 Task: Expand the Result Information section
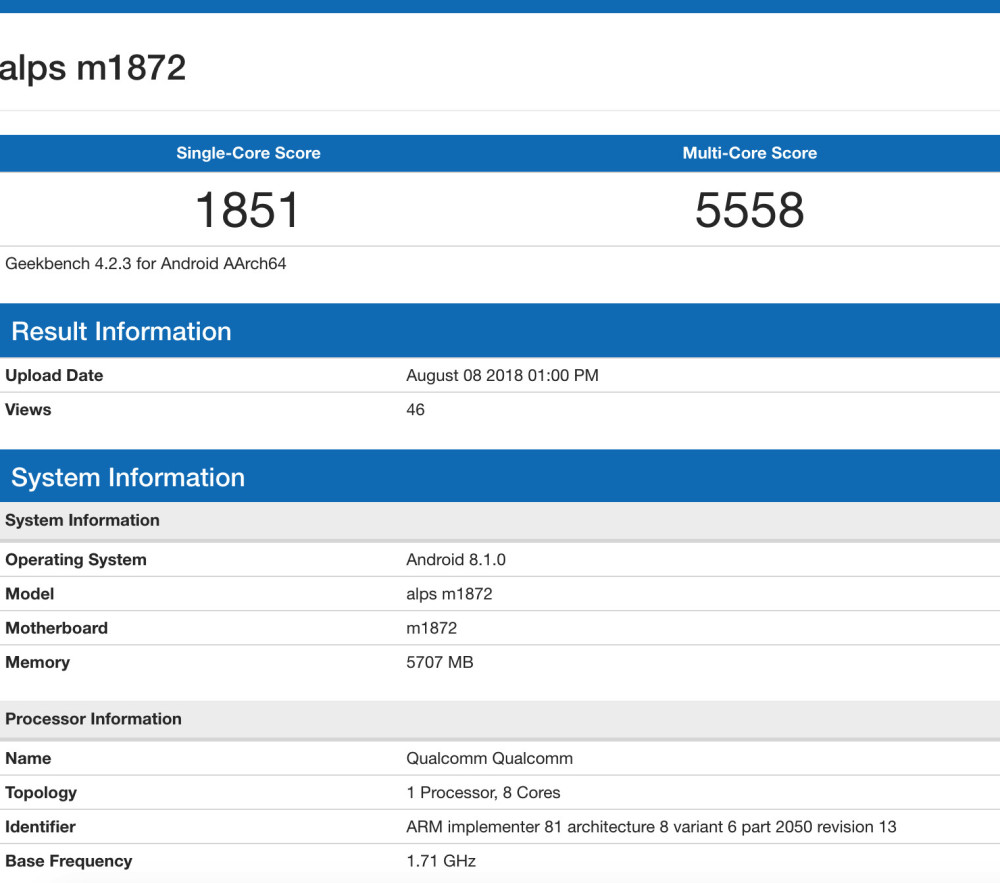[121, 331]
